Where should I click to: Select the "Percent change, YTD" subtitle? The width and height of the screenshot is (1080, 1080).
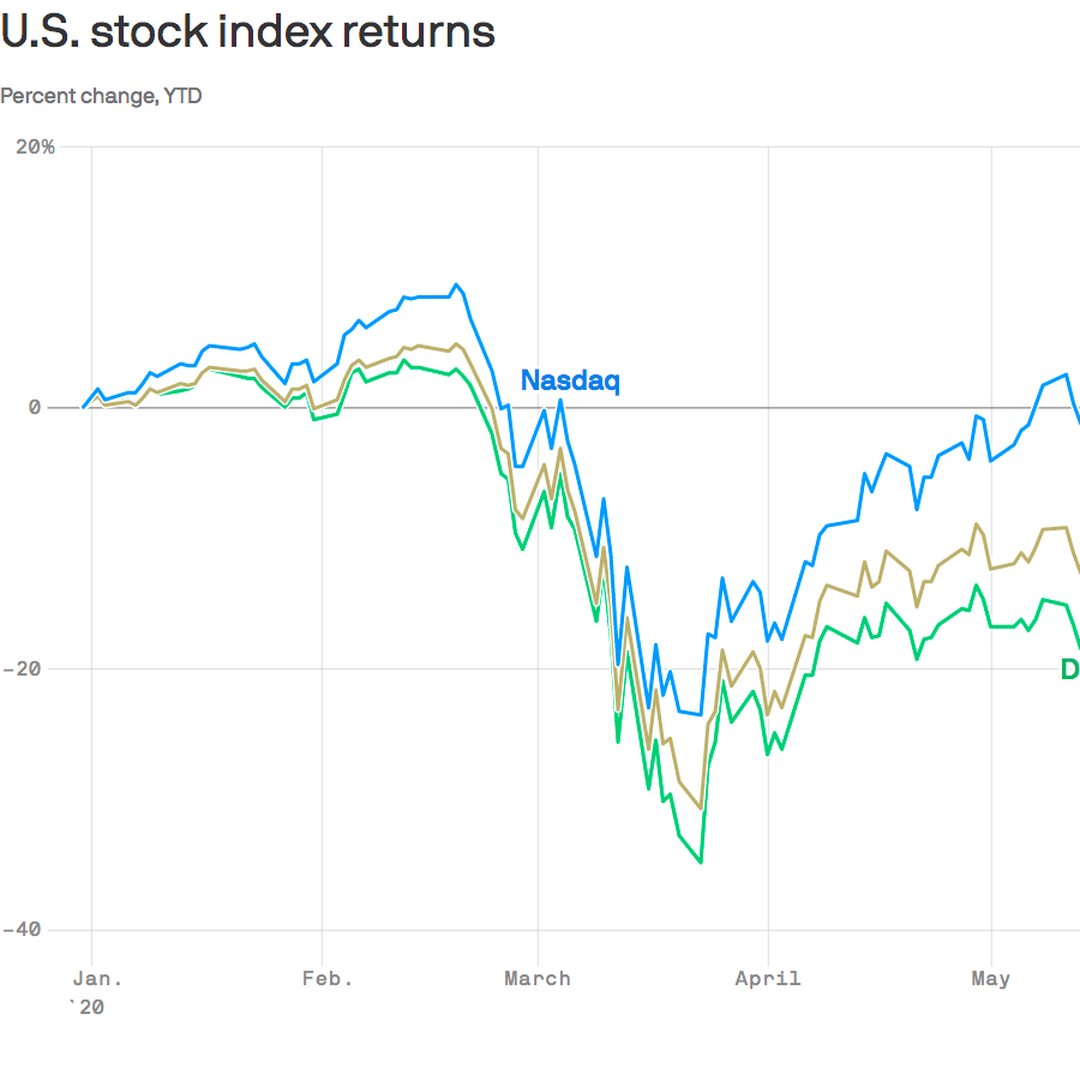click(x=101, y=96)
